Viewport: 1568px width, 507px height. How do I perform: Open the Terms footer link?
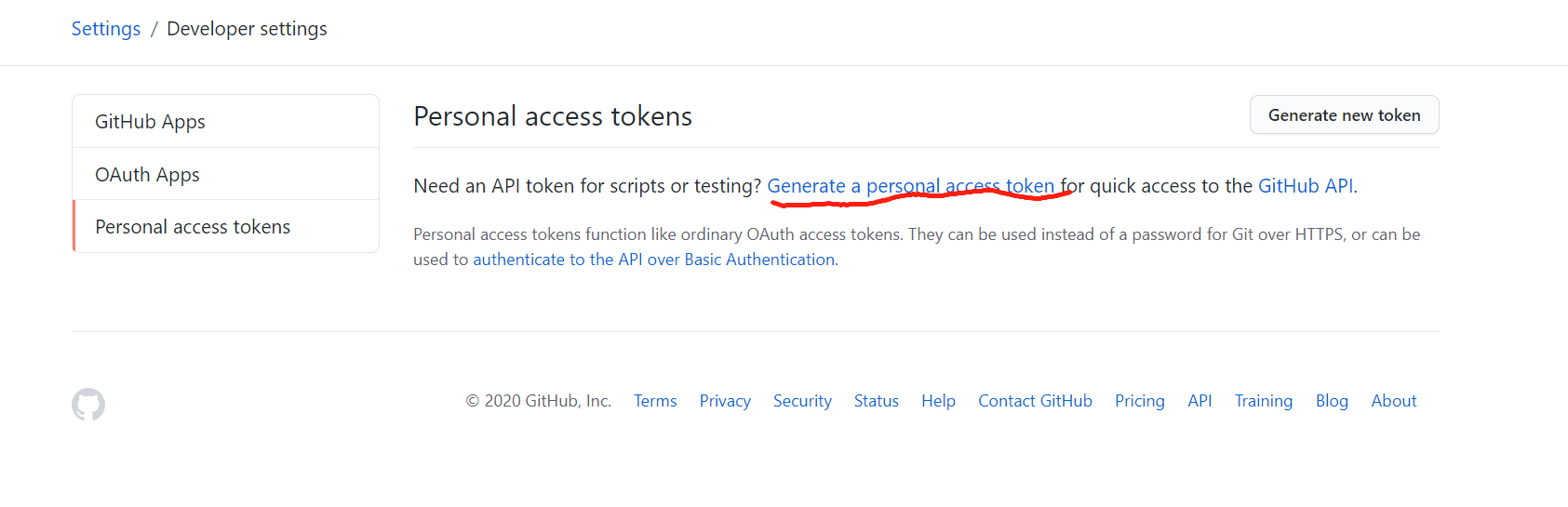coord(655,401)
